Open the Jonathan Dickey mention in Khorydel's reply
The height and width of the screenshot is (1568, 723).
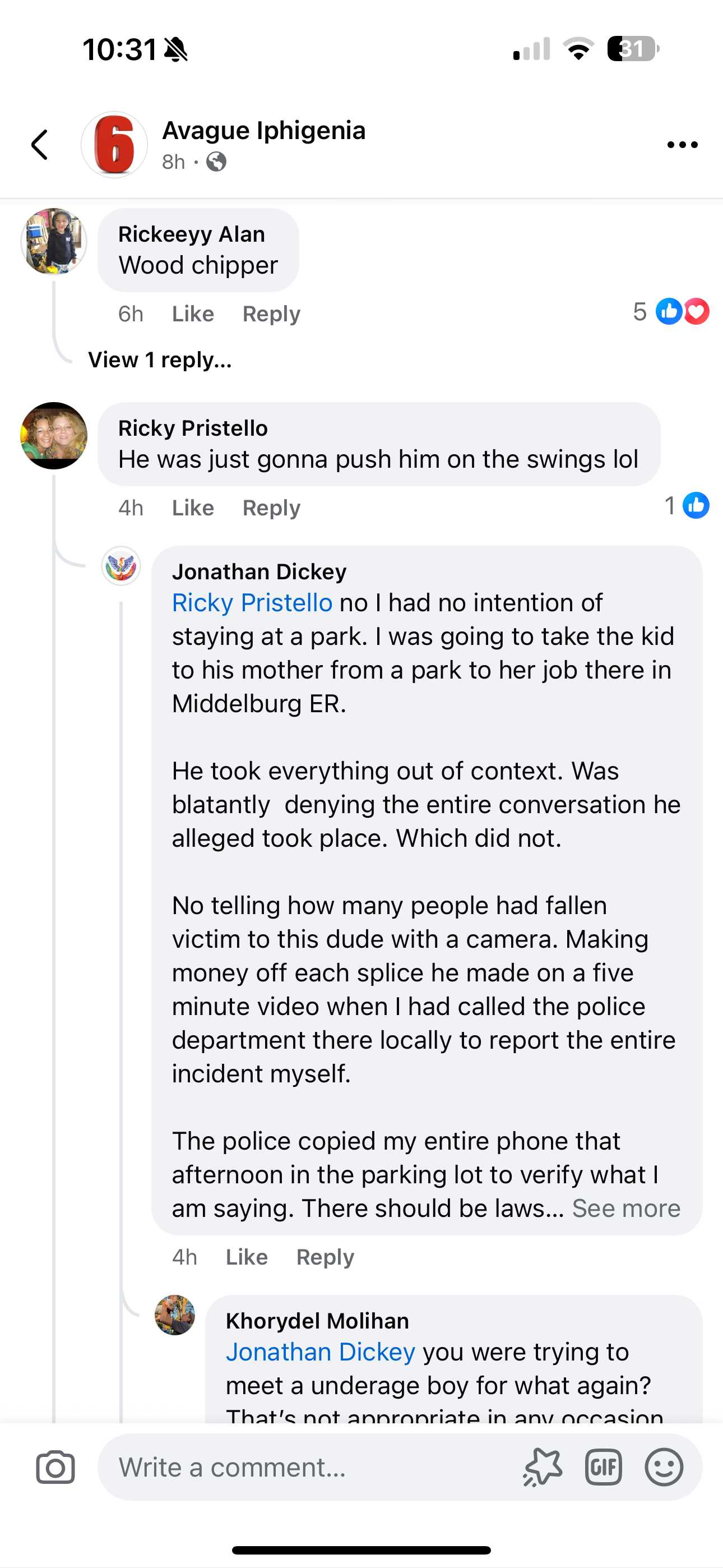(320, 1352)
